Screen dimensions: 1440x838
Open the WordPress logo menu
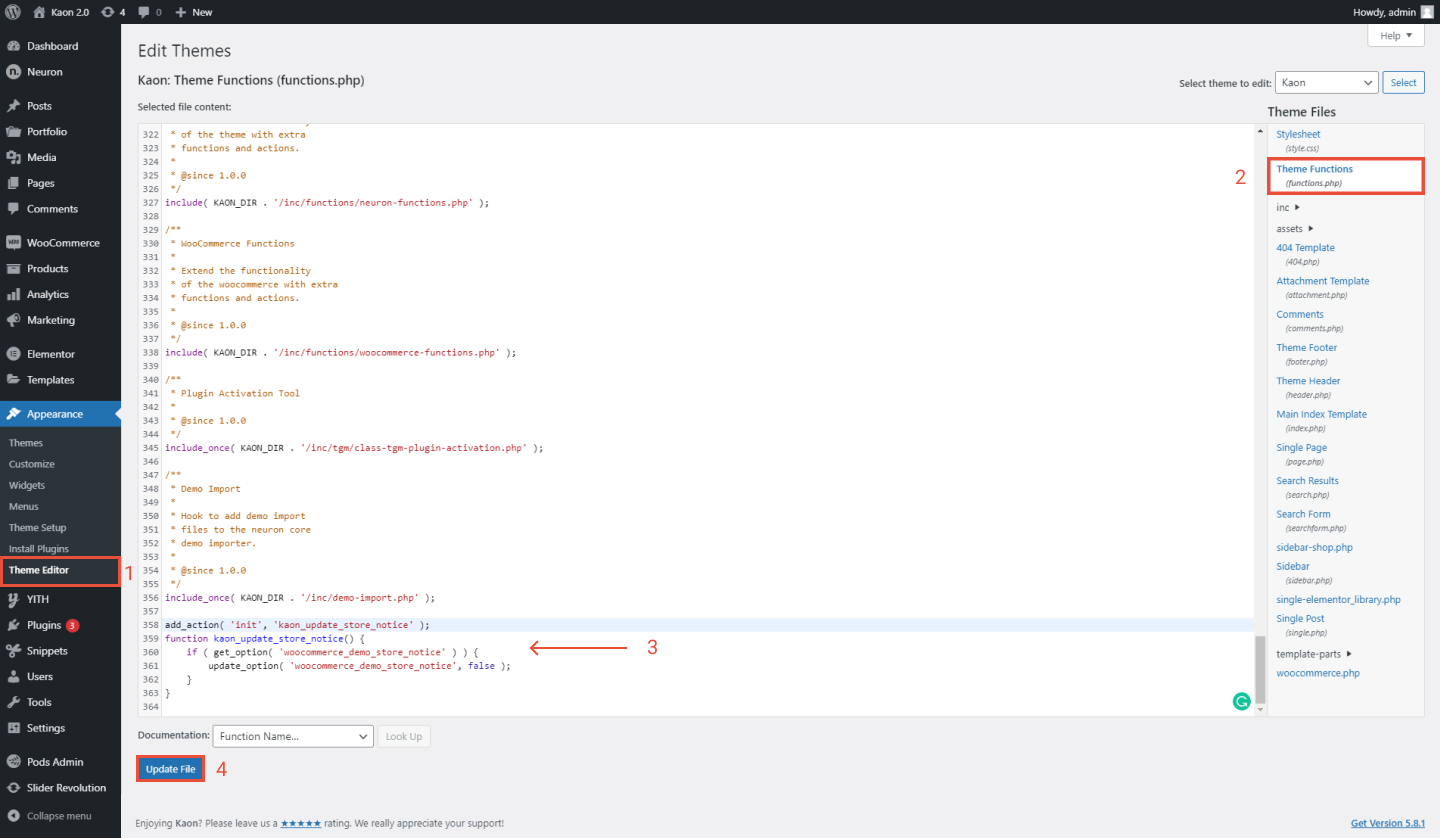click(13, 12)
